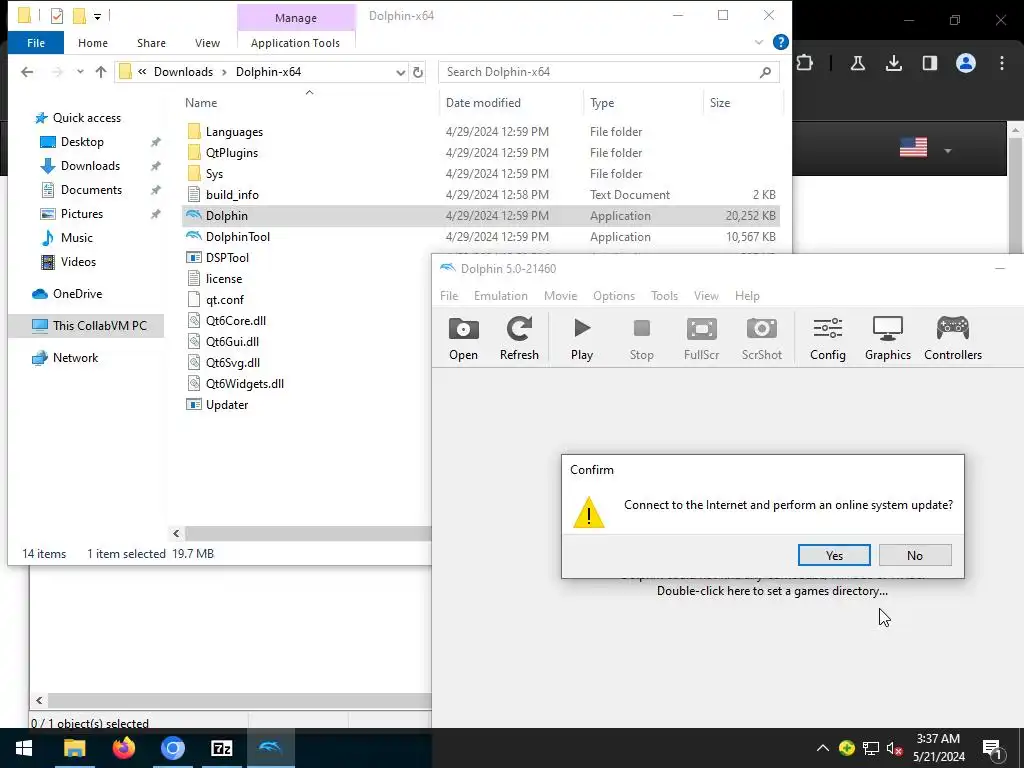Open the Application Tools ribbon tab
Image resolution: width=1024 pixels, height=768 pixels.
tap(295, 43)
